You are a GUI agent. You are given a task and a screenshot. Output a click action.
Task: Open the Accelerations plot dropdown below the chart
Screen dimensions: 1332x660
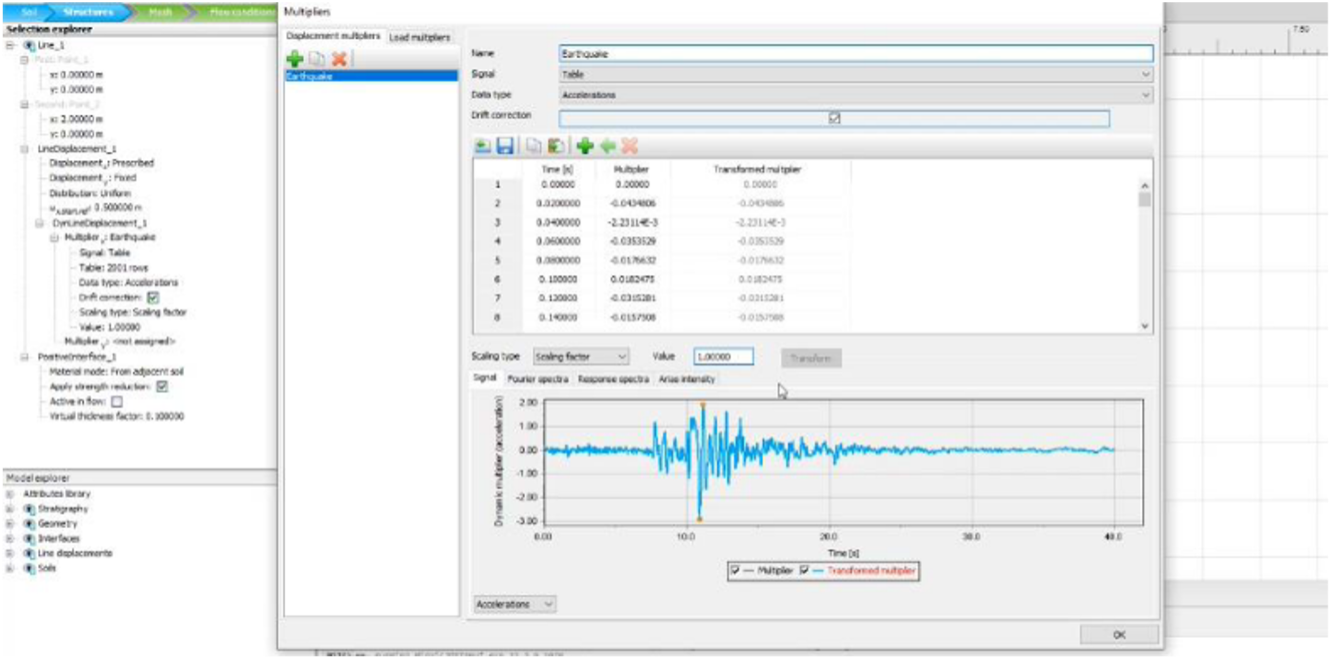click(514, 604)
